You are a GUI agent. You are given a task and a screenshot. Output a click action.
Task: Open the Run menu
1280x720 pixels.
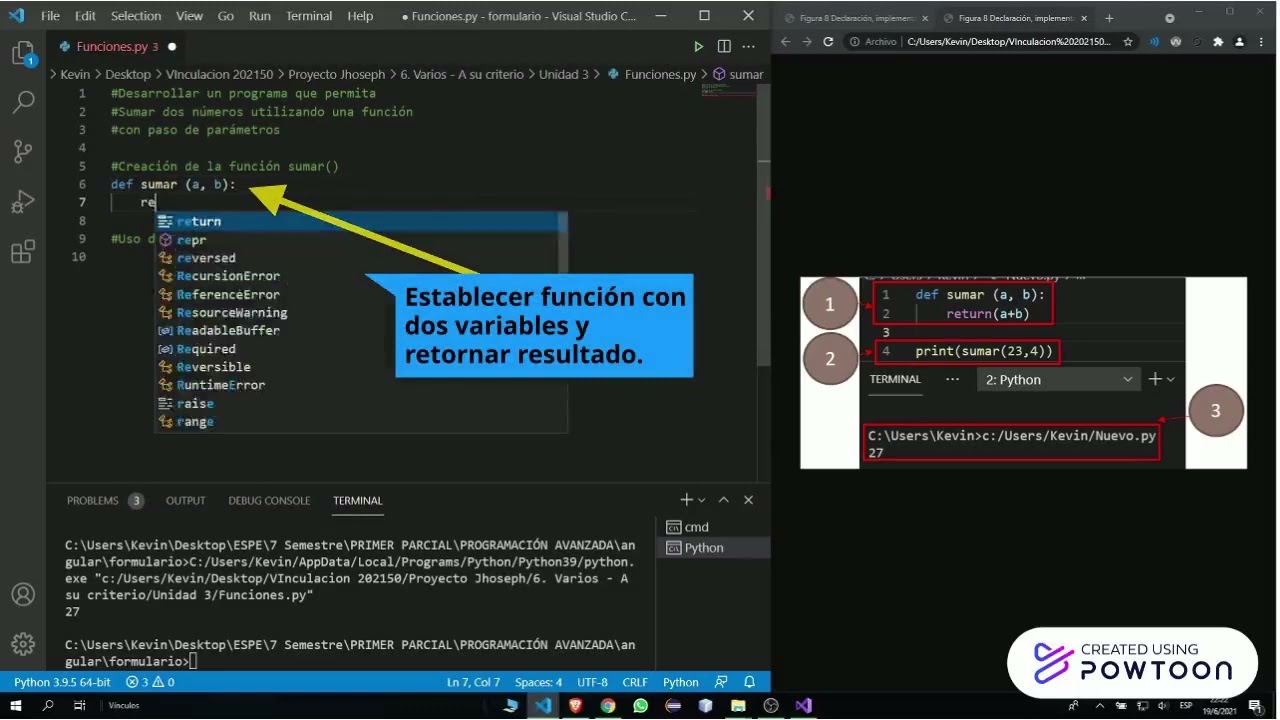click(260, 16)
